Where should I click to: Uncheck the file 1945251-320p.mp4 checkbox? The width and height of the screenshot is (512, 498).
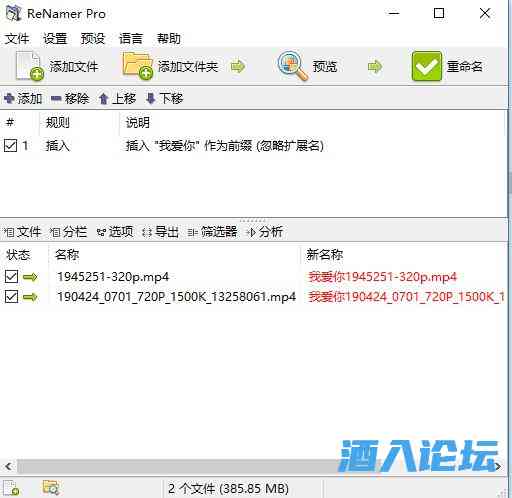(x=11, y=277)
